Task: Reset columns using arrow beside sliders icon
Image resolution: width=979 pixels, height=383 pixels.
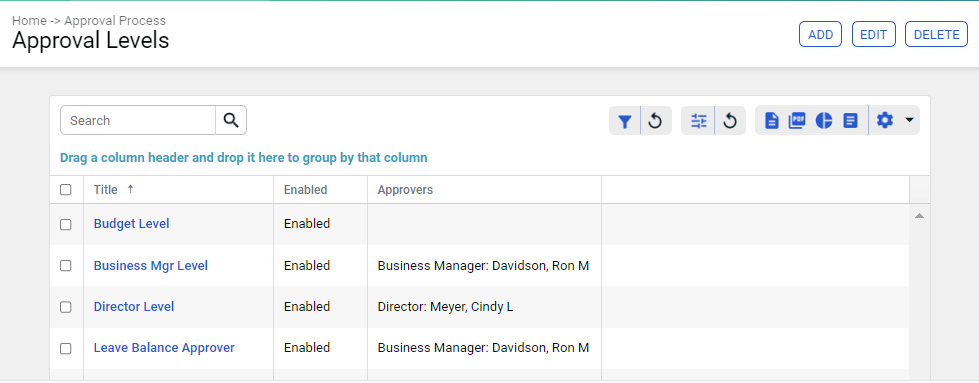Action: [x=730, y=121]
